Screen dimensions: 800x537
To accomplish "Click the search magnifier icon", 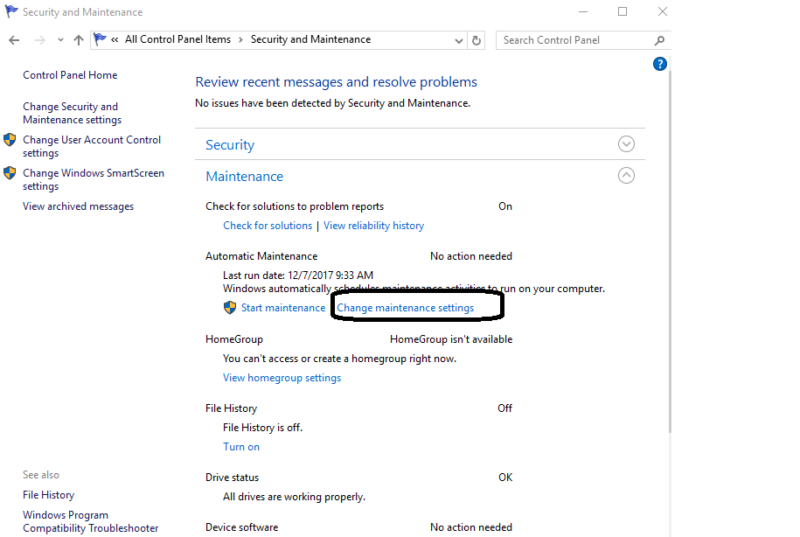I will click(x=659, y=41).
